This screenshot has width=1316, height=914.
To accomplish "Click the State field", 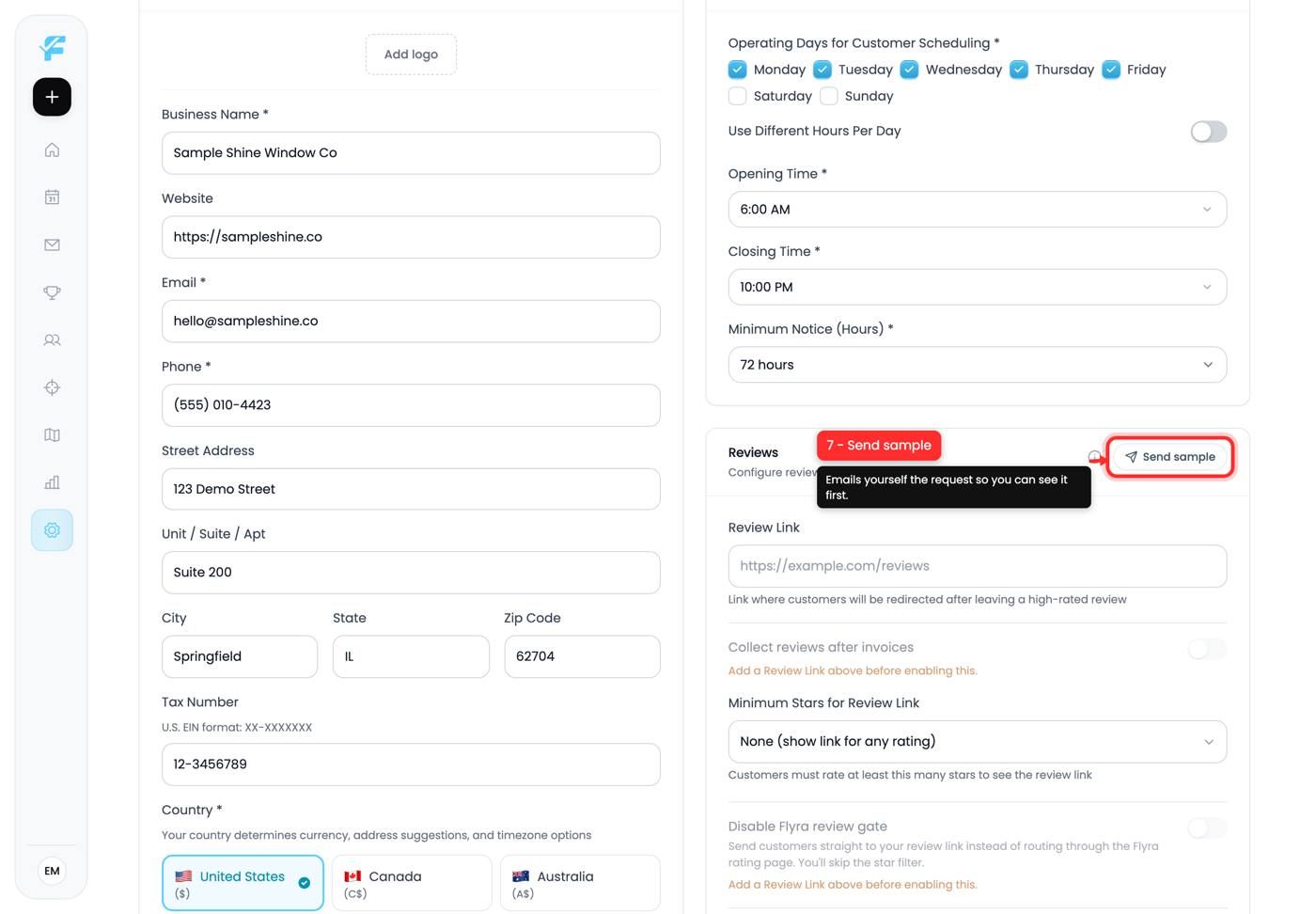I will pos(411,656).
